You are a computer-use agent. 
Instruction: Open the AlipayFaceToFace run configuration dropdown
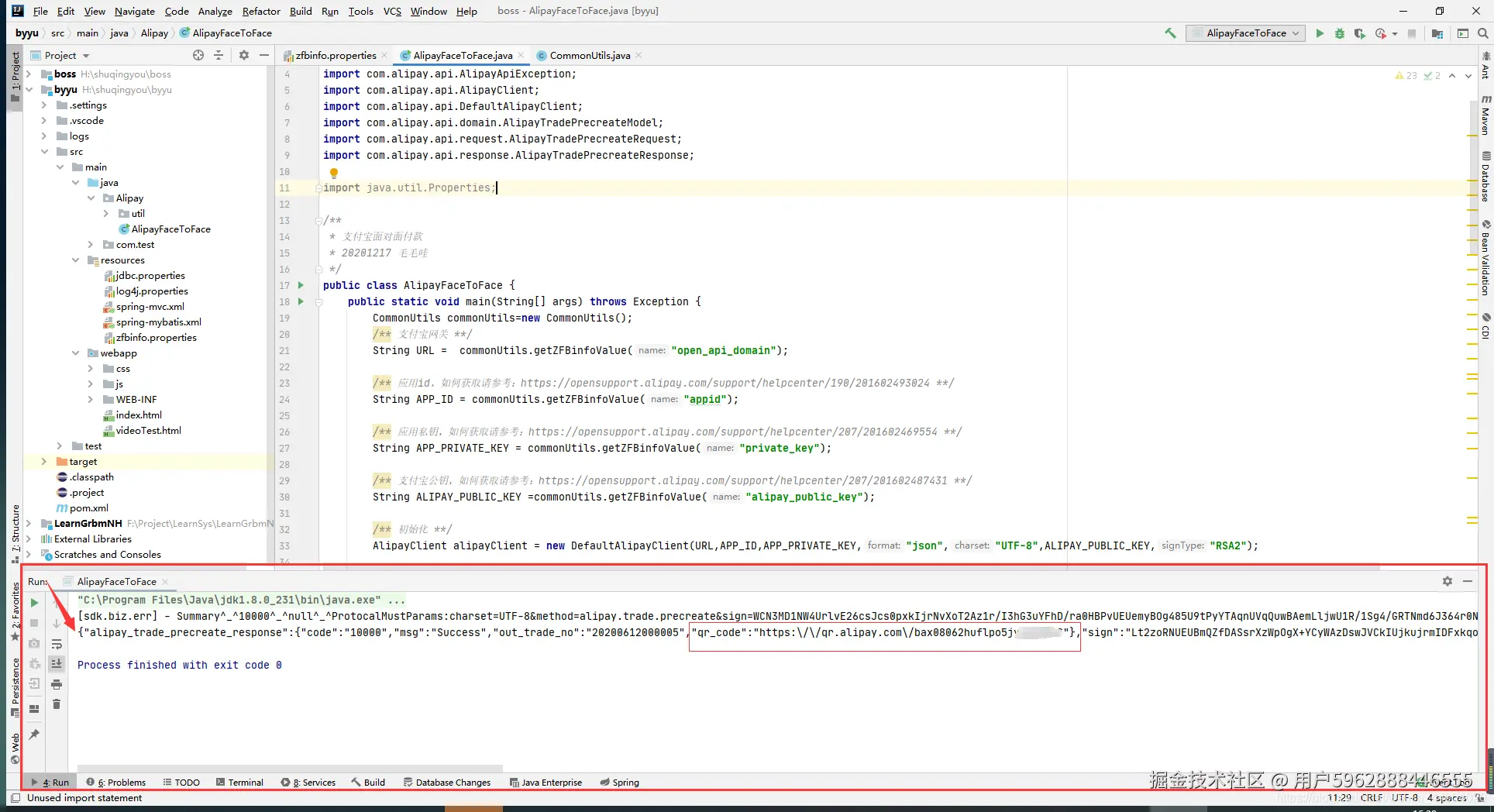(1246, 33)
